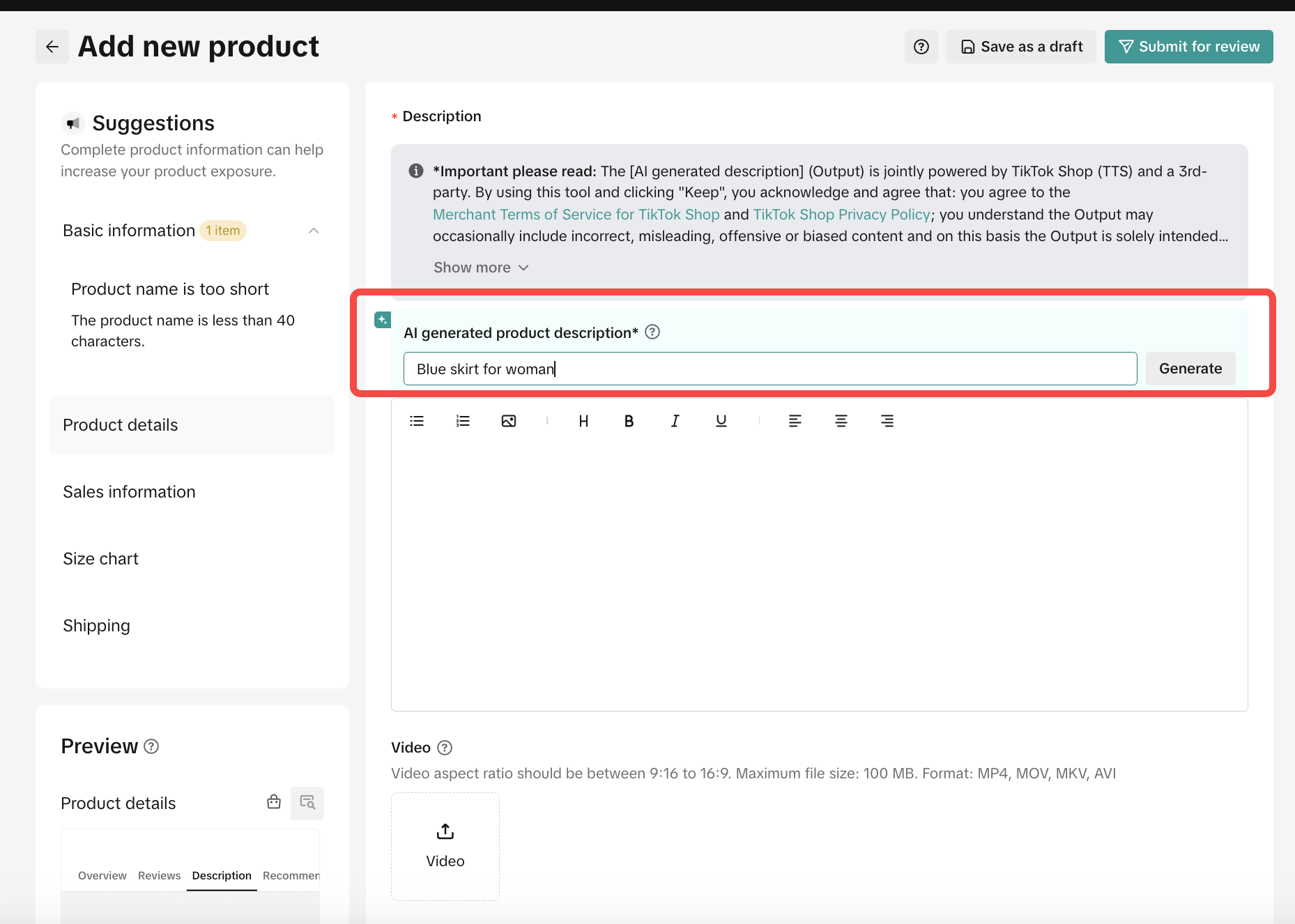1295x924 pixels.
Task: Apply heading format in editor
Action: [x=583, y=421]
